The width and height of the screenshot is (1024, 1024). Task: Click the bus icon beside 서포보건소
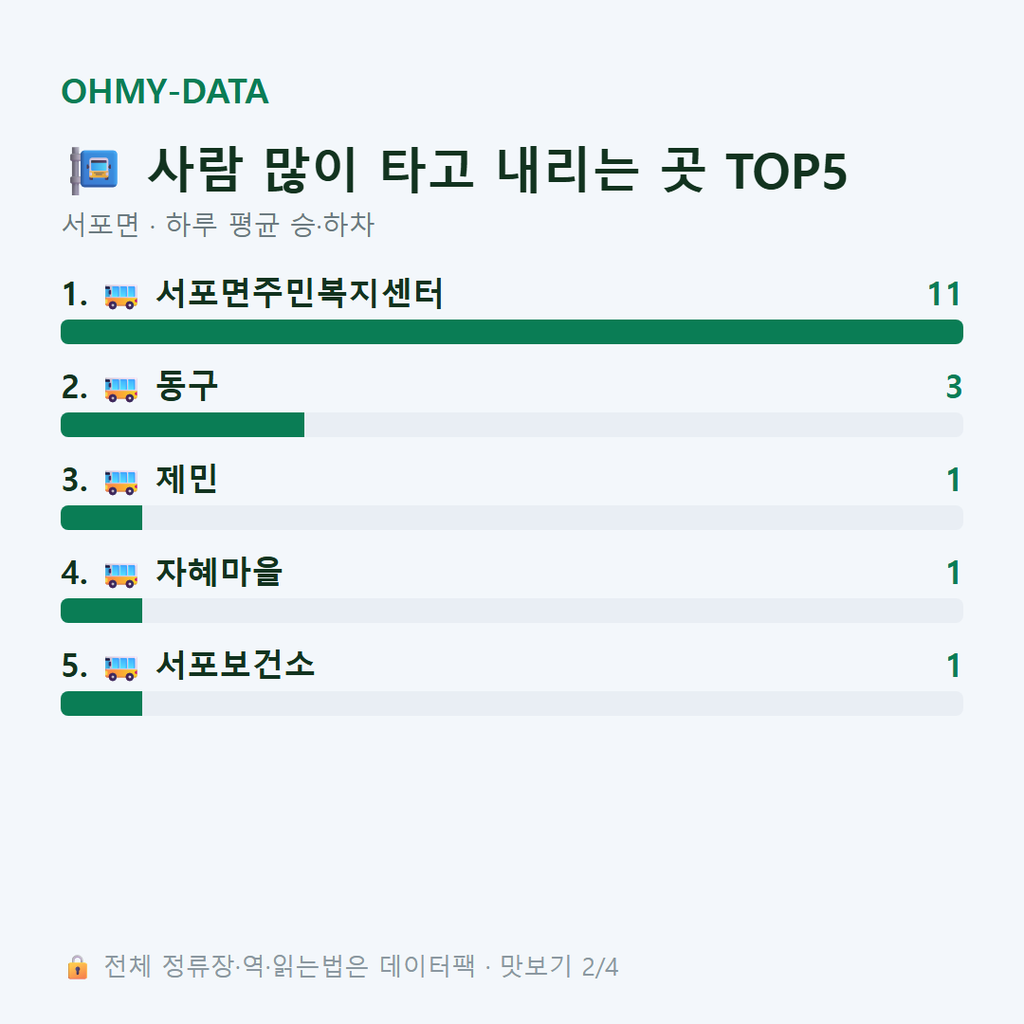tap(121, 667)
